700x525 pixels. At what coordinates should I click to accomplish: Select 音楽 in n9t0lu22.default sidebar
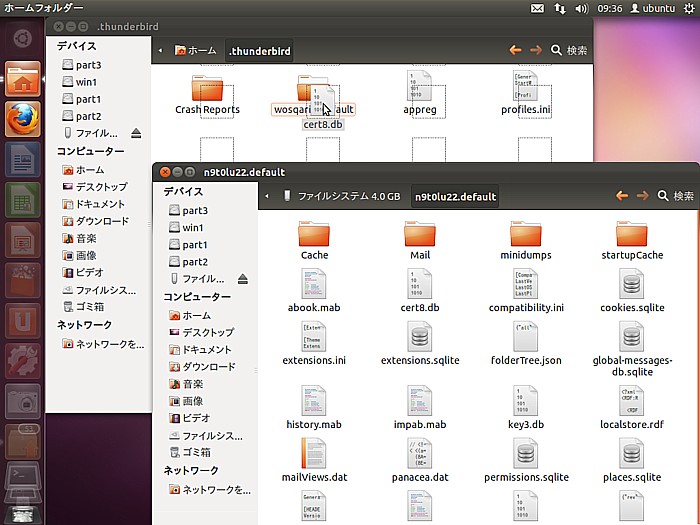coord(186,383)
